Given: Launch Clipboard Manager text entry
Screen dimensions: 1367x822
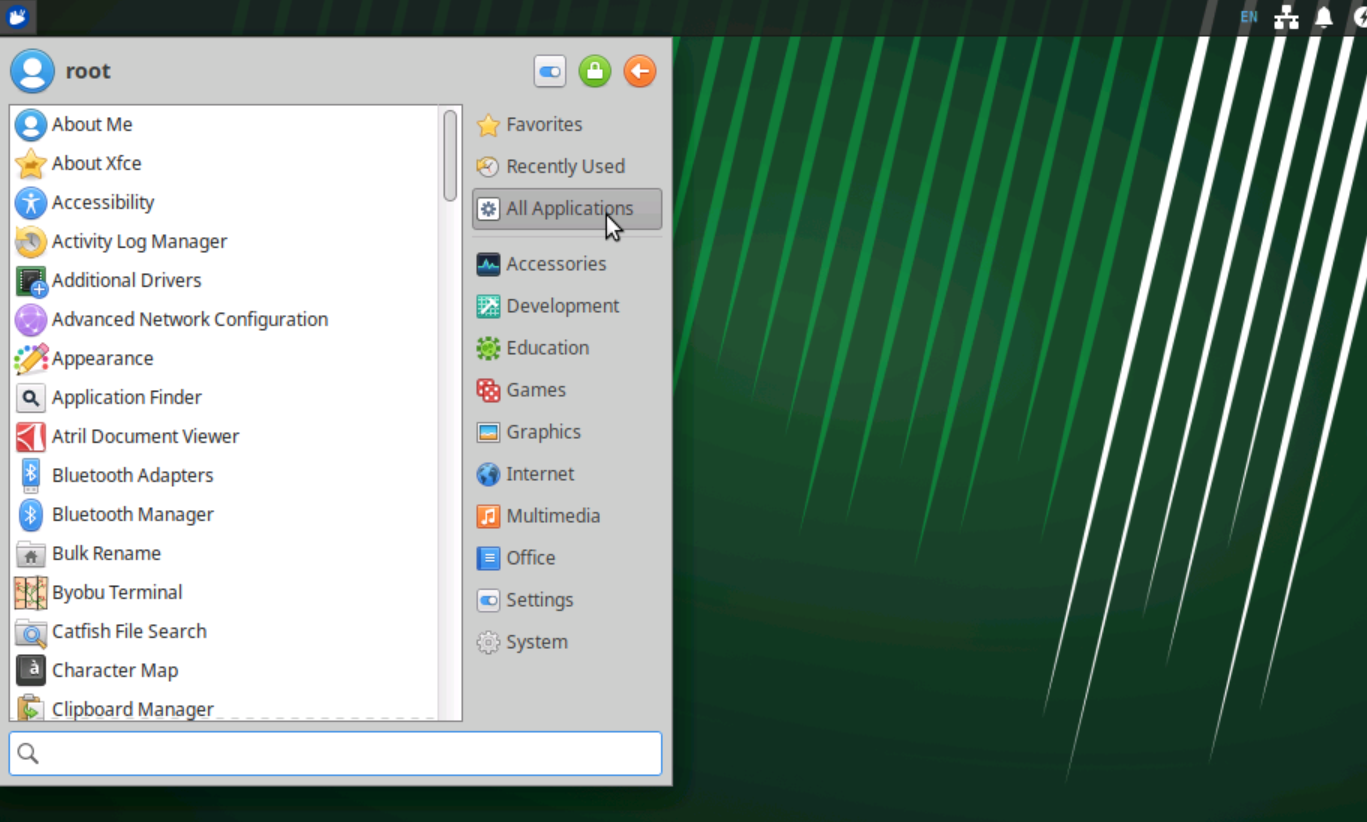Looking at the screenshot, I should tap(132, 709).
